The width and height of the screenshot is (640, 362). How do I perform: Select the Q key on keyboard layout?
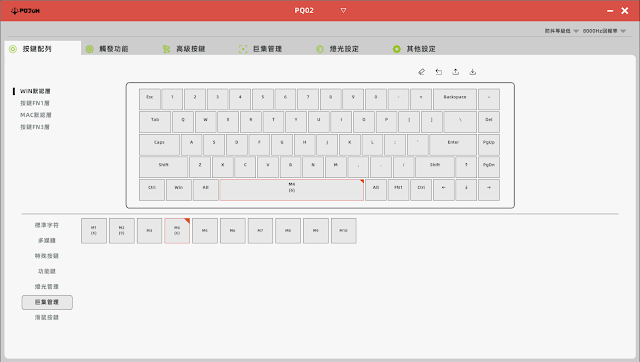(183, 122)
